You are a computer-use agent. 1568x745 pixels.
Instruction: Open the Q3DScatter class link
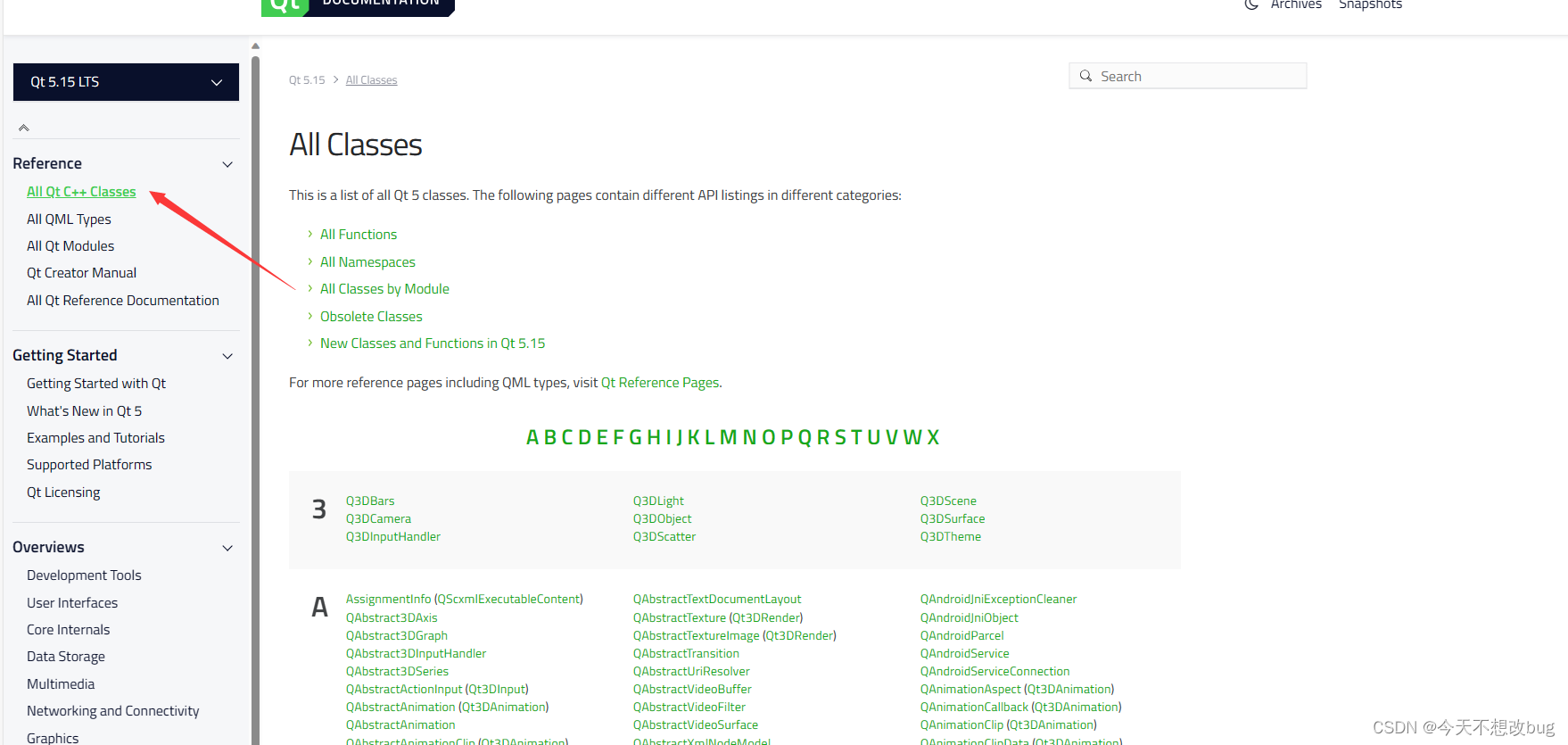(664, 537)
